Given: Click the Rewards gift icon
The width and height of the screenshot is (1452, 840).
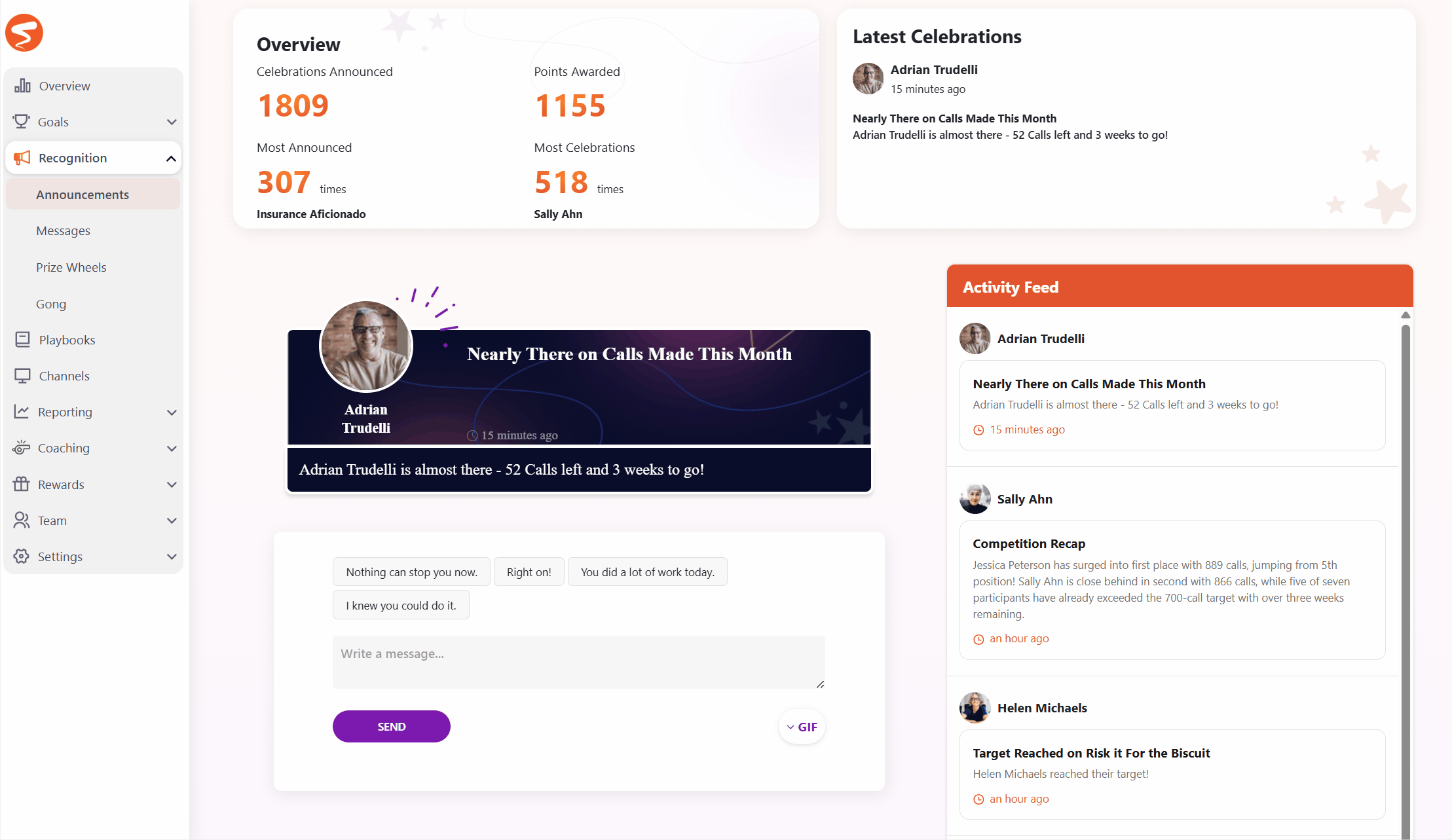Looking at the screenshot, I should coord(21,484).
